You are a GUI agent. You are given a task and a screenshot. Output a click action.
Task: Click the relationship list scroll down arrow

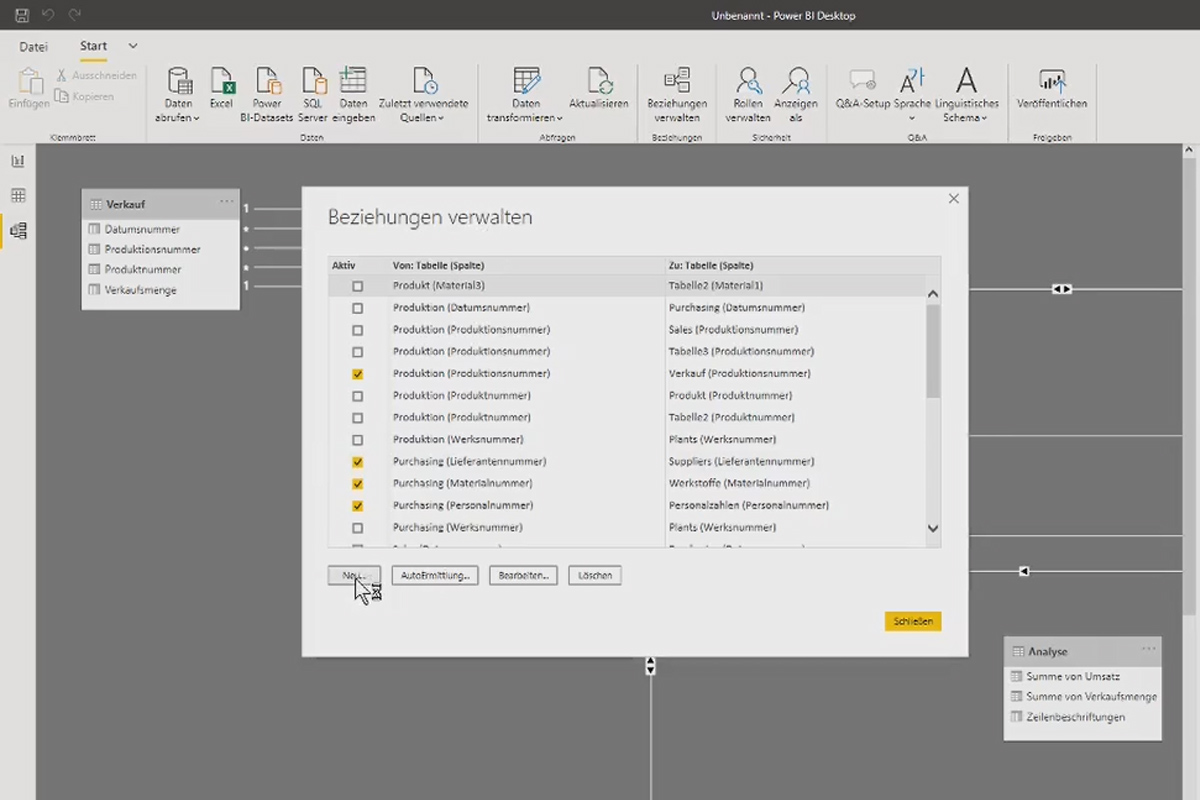click(x=933, y=528)
